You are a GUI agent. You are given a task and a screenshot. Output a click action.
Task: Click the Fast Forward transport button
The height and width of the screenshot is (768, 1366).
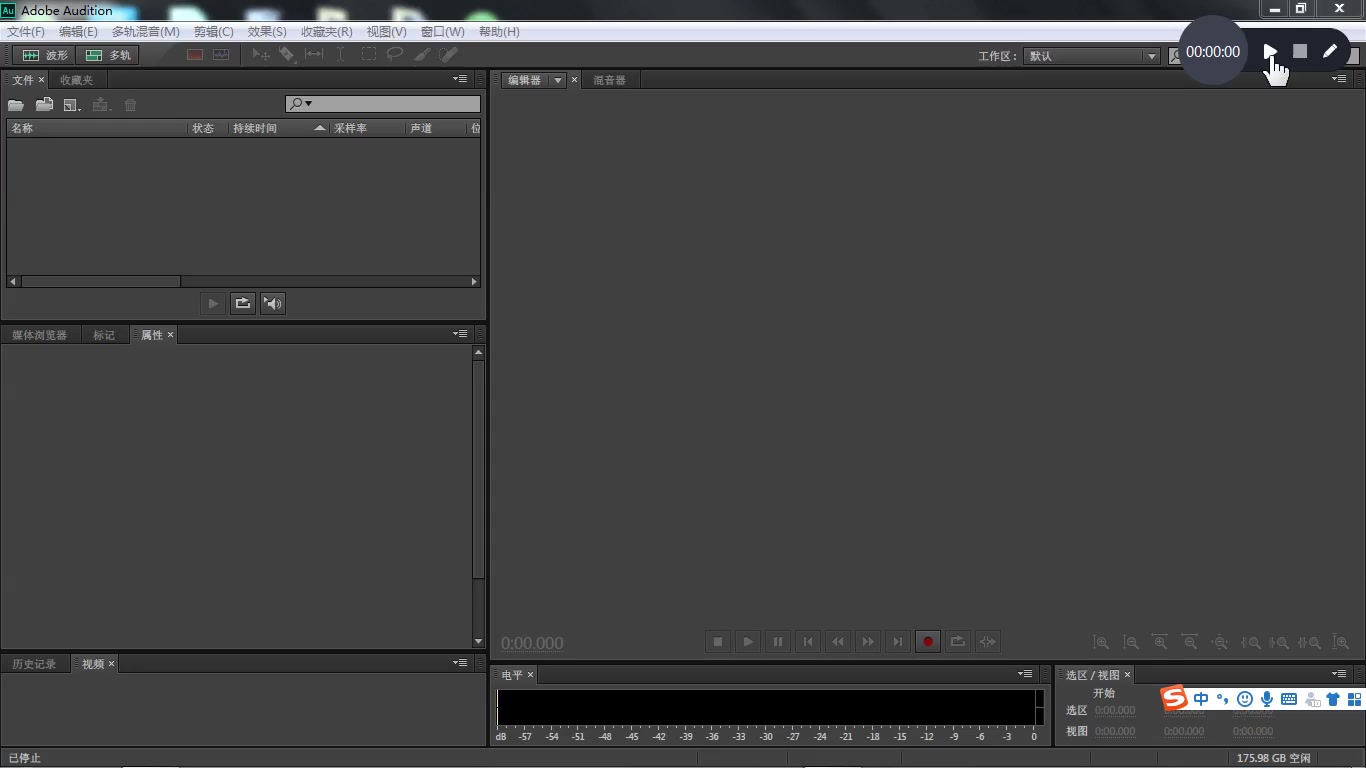point(868,642)
